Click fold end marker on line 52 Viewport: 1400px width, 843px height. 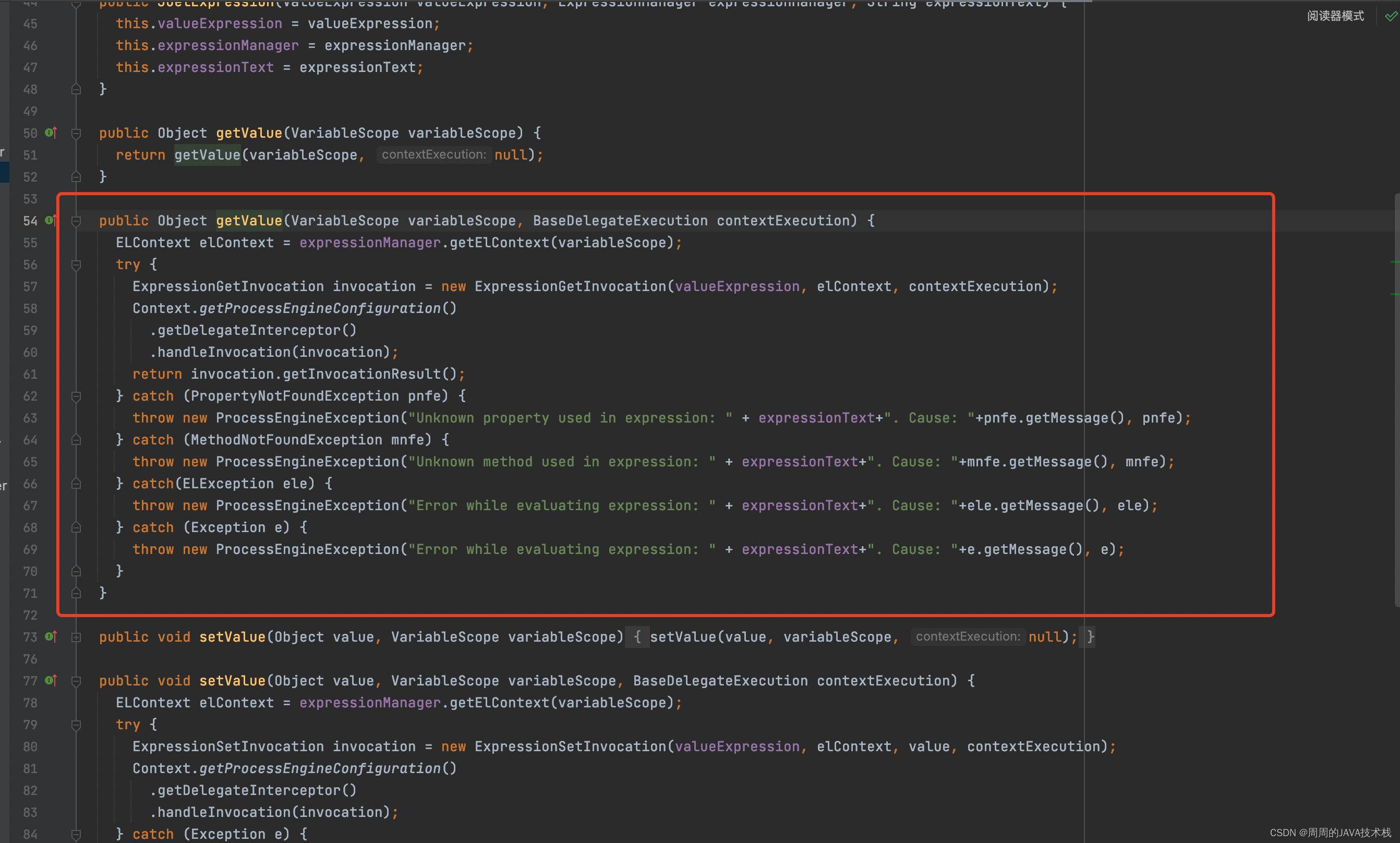click(76, 177)
